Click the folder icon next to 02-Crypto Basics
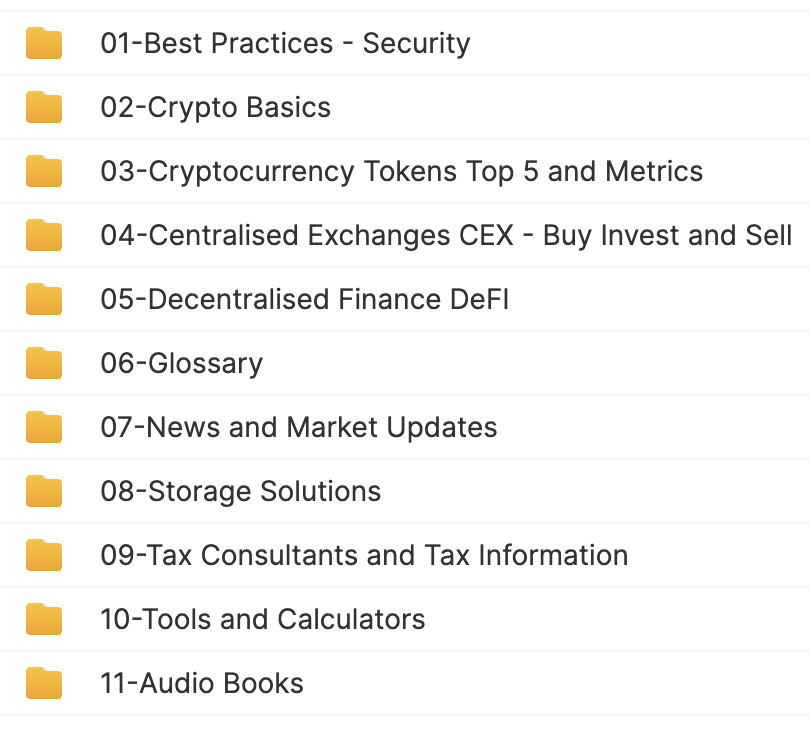 click(x=44, y=108)
